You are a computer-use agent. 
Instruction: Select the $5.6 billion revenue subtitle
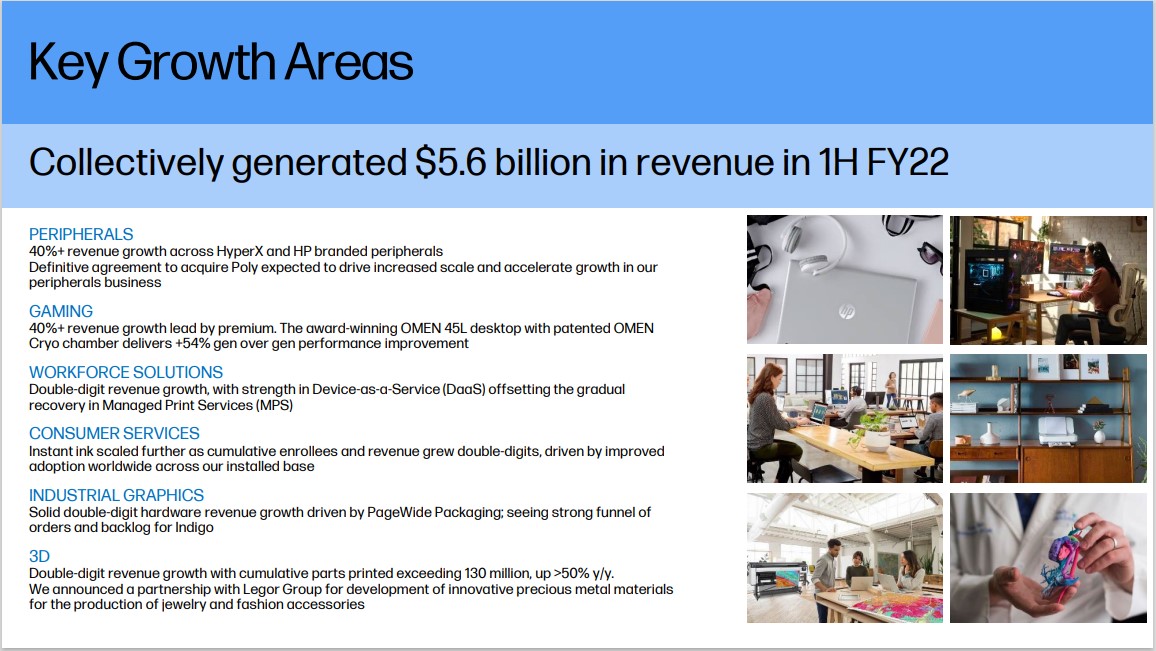point(488,162)
